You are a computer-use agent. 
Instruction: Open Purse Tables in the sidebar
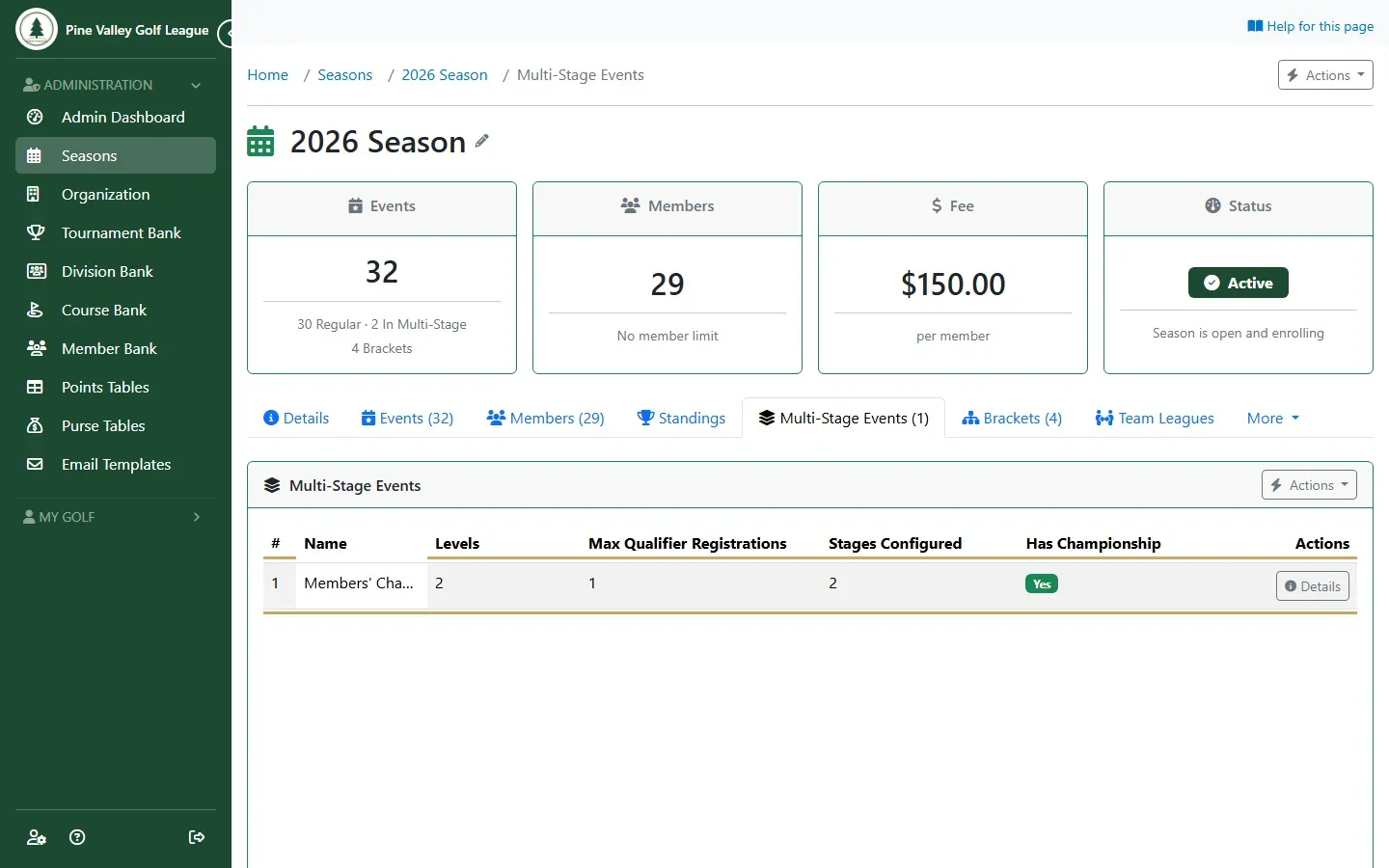coord(116,425)
